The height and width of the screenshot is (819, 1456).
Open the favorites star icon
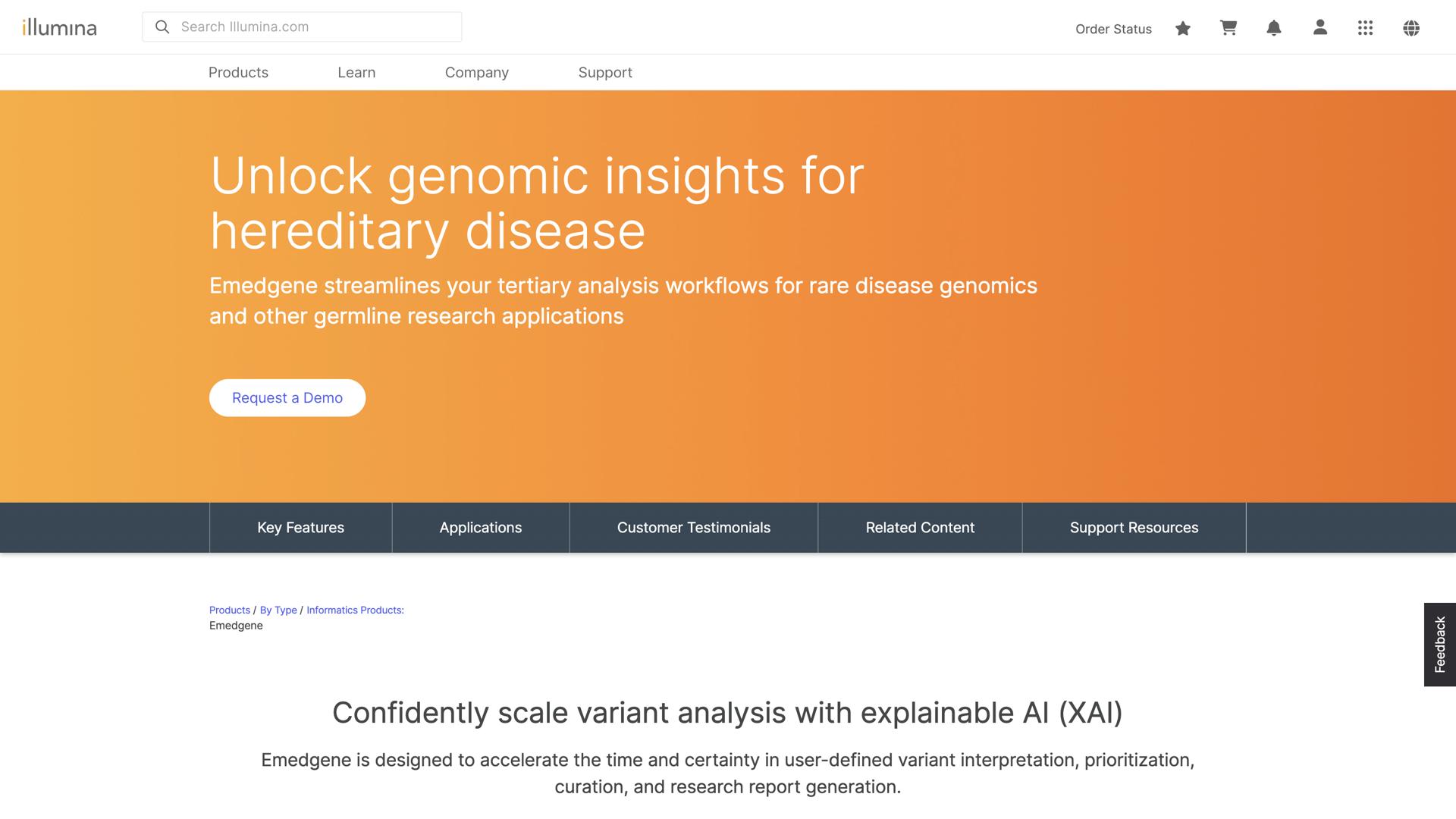point(1182,28)
